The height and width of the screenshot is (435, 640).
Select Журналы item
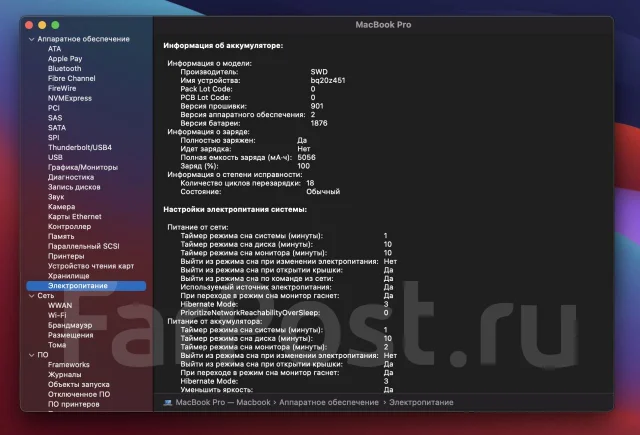[x=64, y=375]
